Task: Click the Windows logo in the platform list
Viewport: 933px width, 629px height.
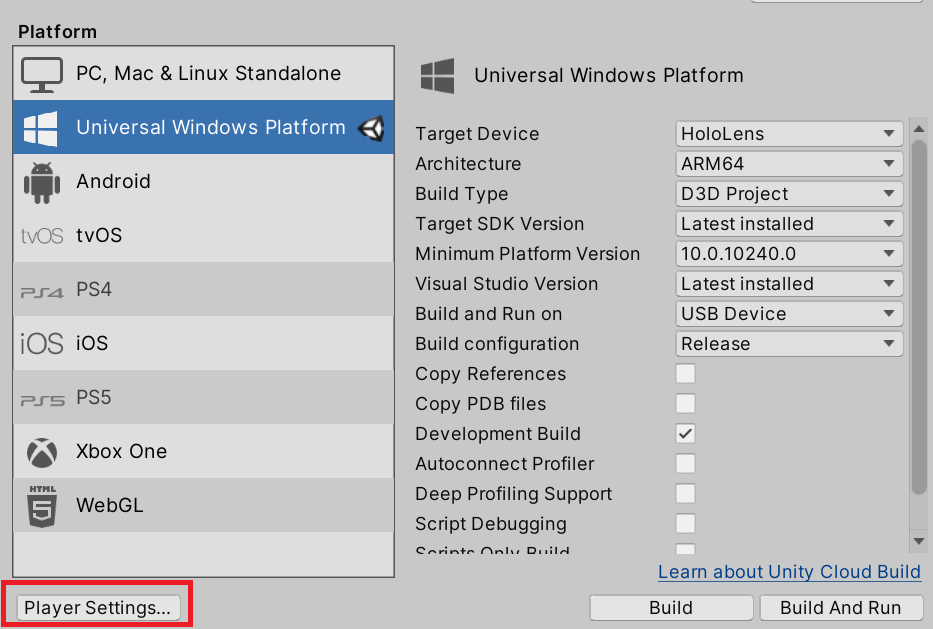Action: tap(40, 129)
